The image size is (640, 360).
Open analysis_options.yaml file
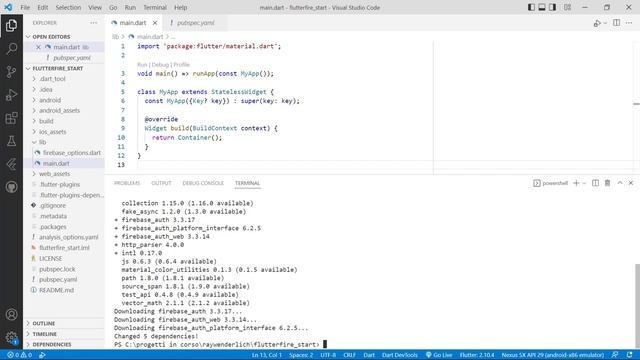pos(64,237)
